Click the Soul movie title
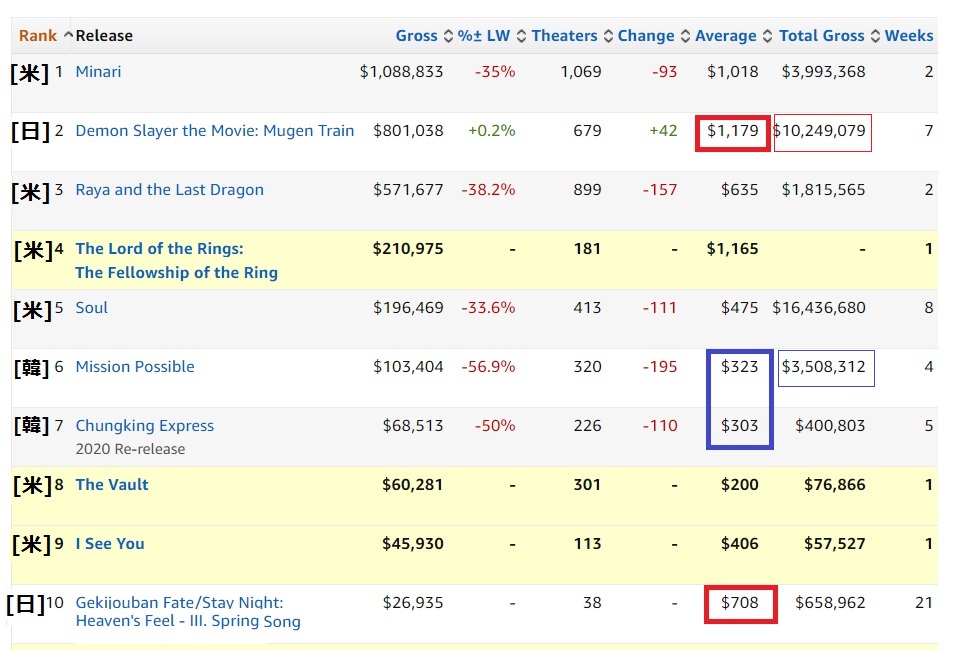Screen dimensions: 955x651 pyautogui.click(x=91, y=308)
